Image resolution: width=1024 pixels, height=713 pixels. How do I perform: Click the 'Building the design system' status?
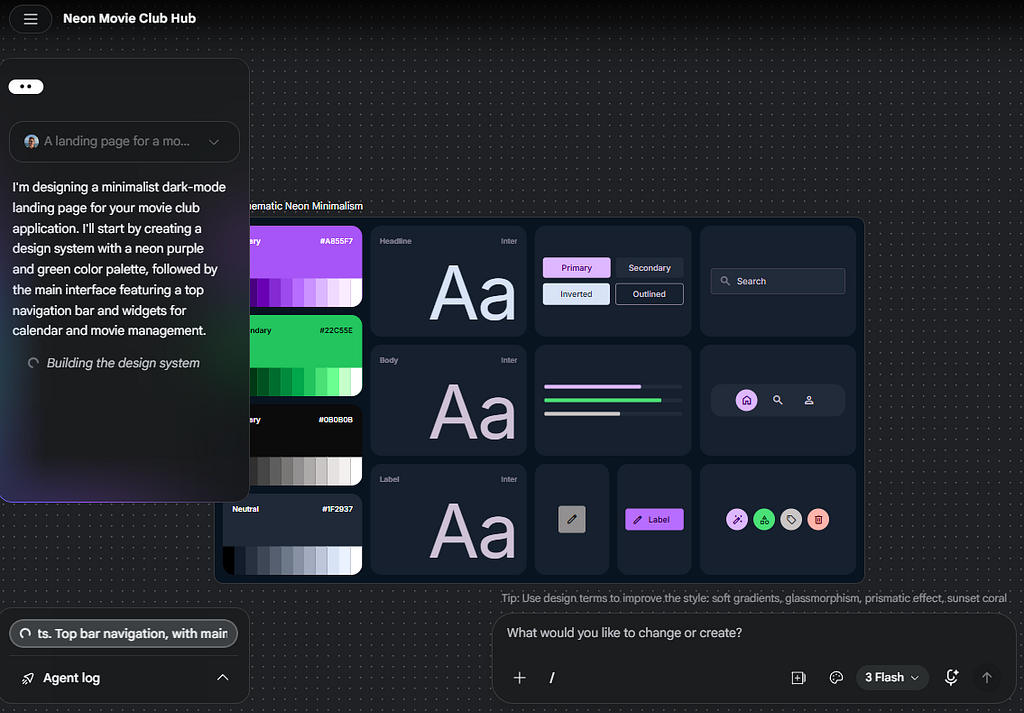(123, 363)
